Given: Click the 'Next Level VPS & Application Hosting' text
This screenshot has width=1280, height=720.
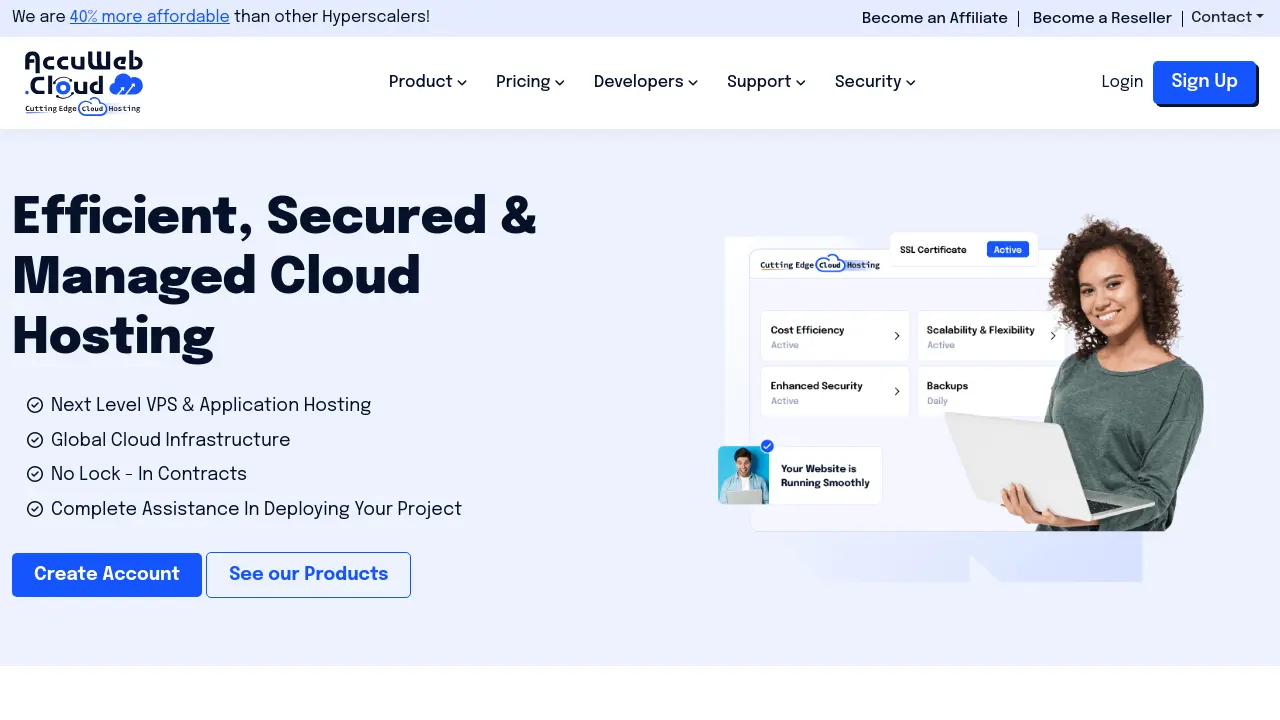Looking at the screenshot, I should [211, 405].
